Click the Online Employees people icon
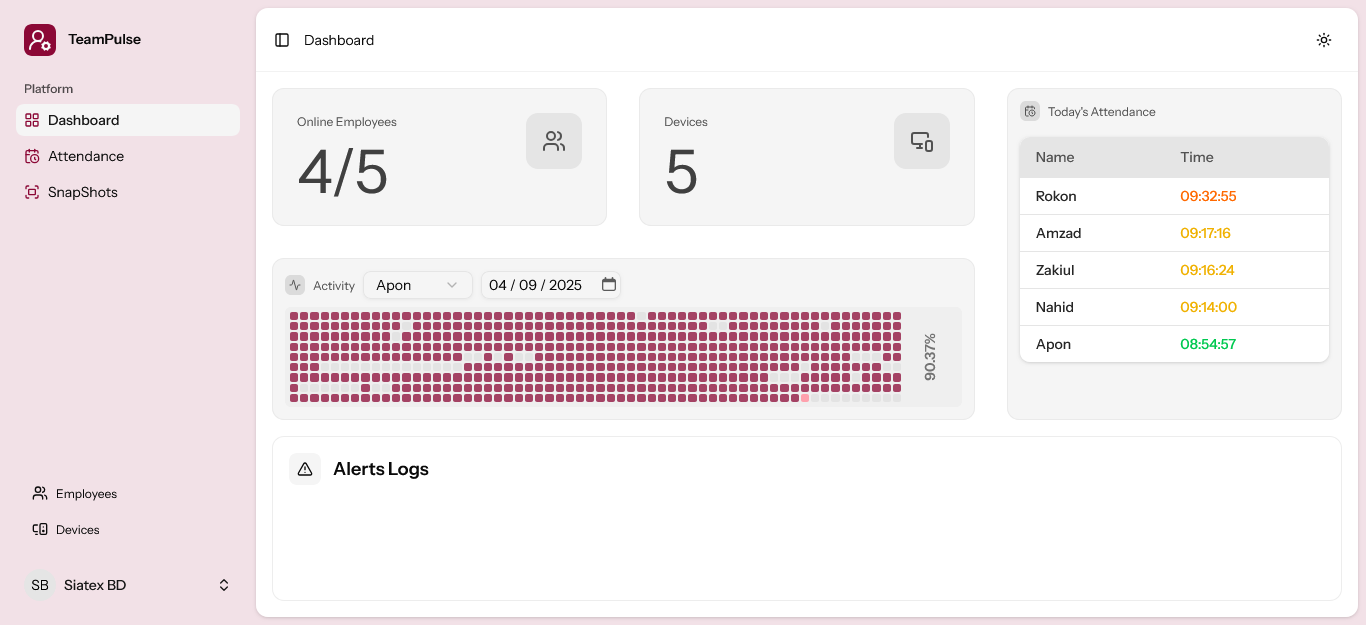Image resolution: width=1366 pixels, height=626 pixels. coord(553,140)
